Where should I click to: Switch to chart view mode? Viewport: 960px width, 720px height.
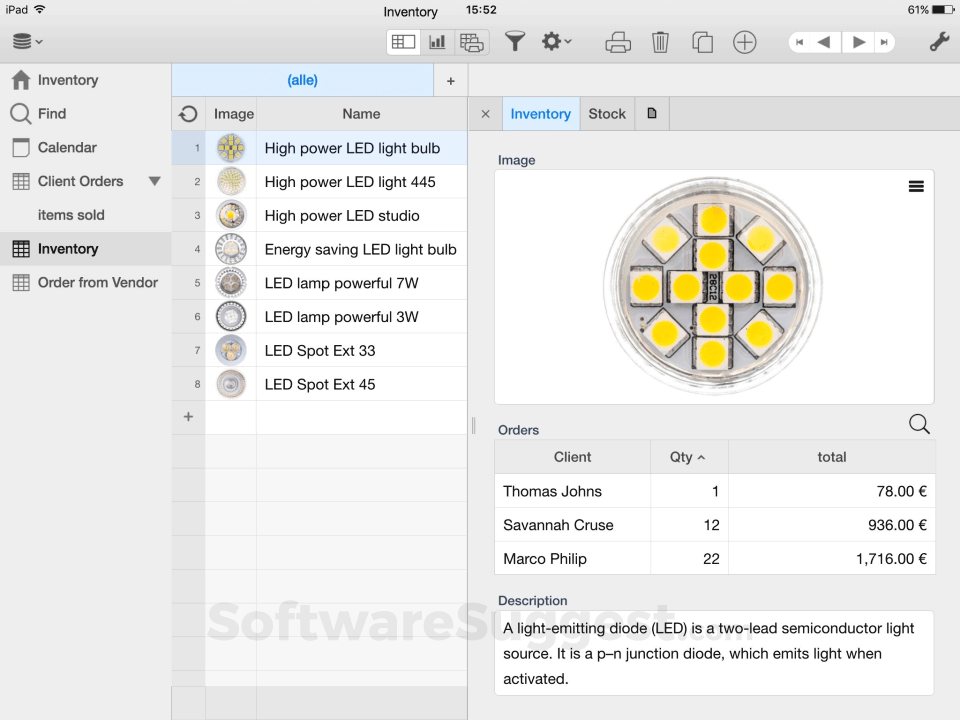point(437,42)
